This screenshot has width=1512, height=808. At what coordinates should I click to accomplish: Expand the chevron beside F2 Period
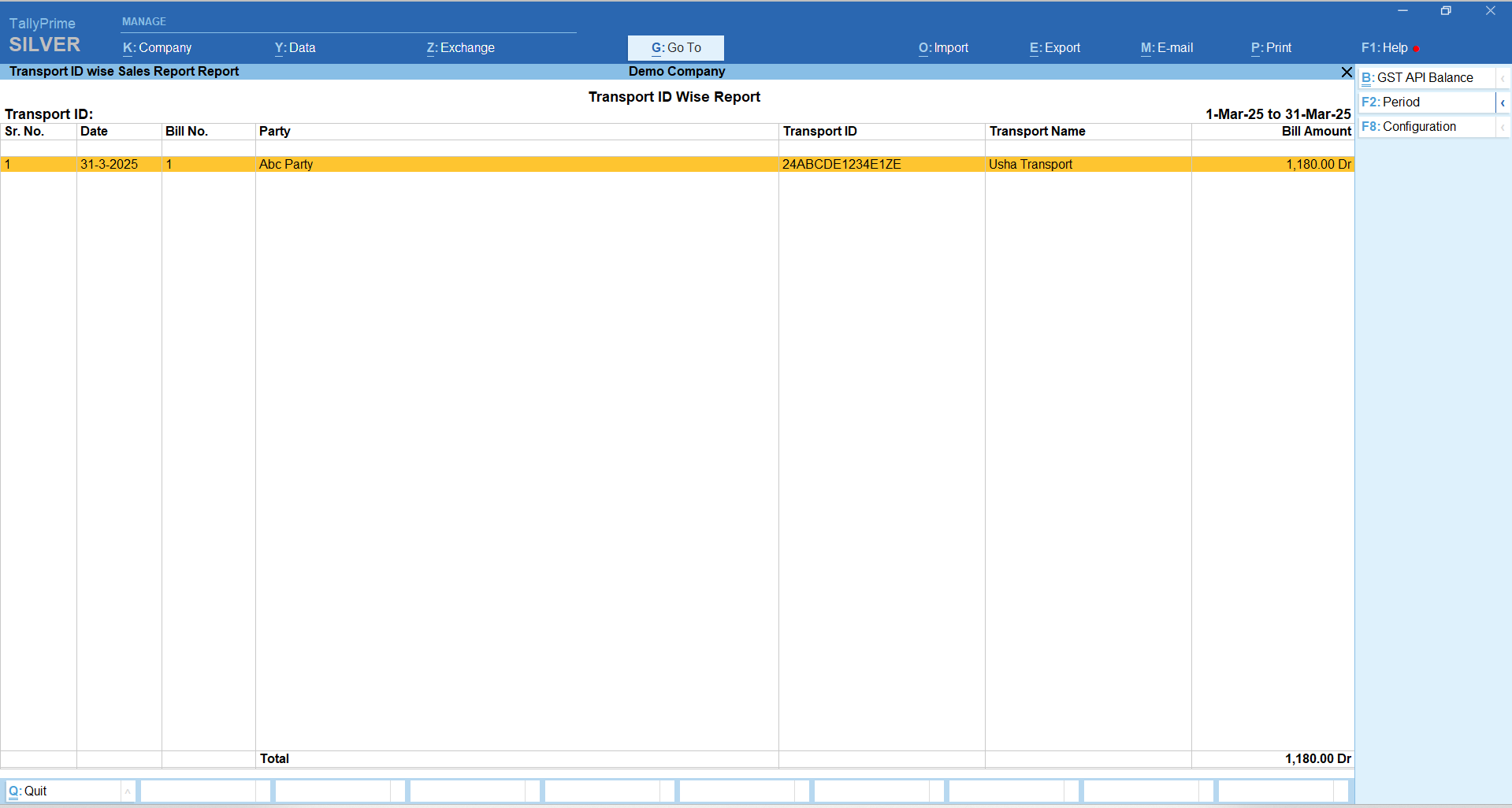[1503, 102]
